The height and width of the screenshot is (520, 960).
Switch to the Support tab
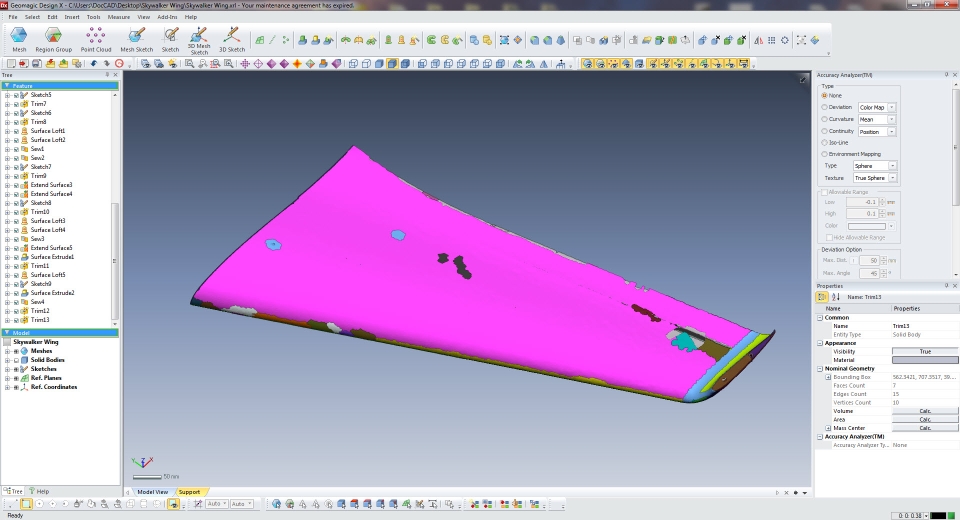tap(189, 492)
